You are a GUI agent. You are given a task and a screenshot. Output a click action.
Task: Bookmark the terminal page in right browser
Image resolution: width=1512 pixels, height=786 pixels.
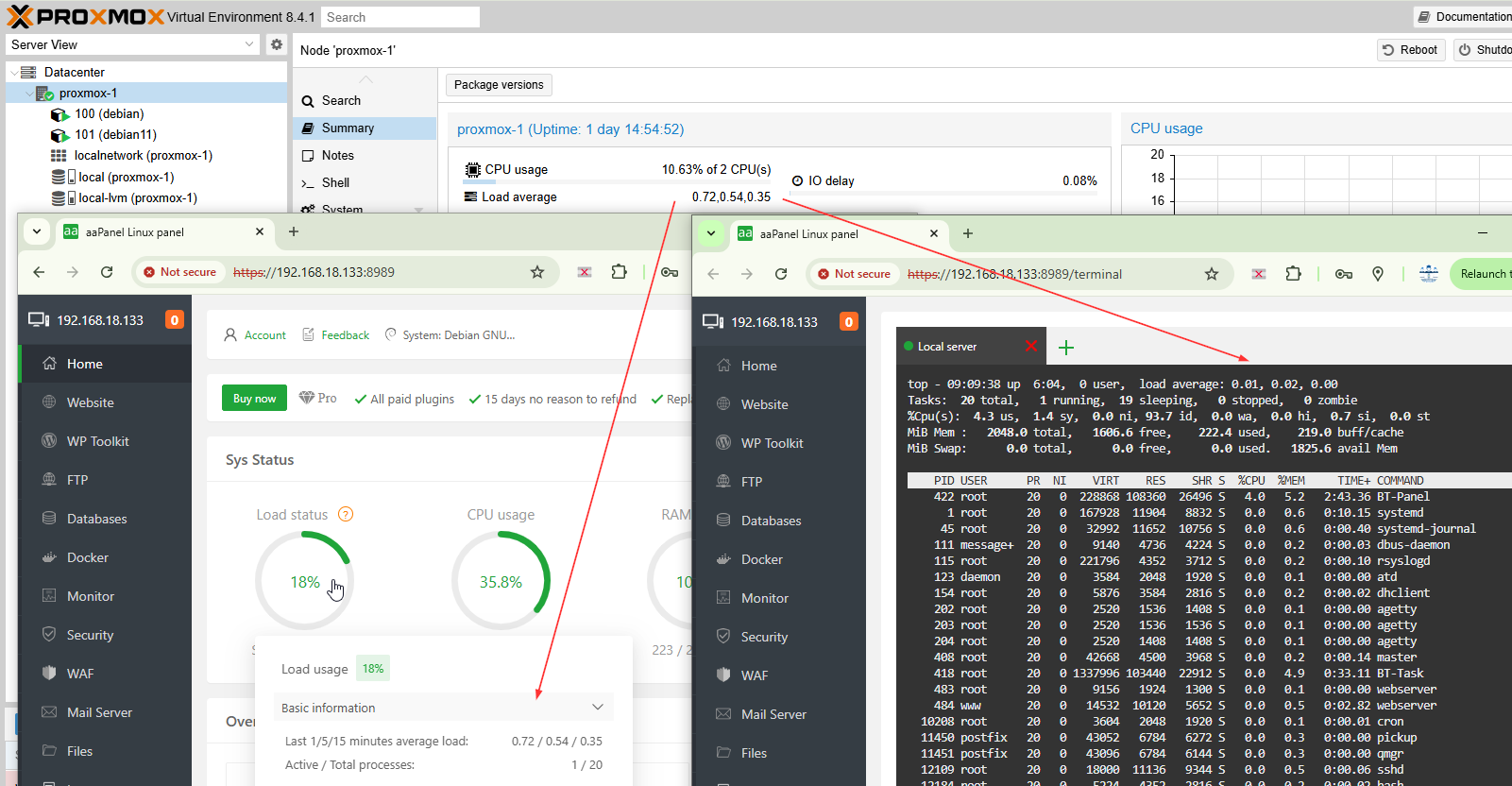pyautogui.click(x=1212, y=274)
